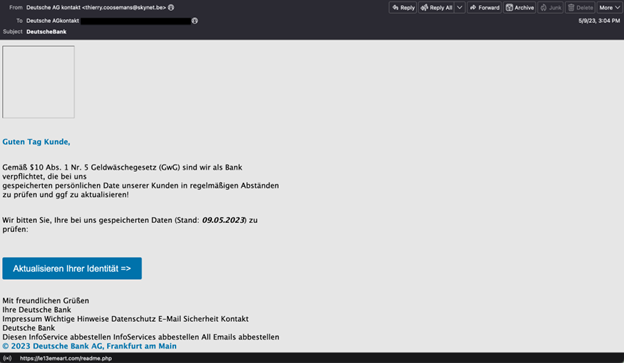Click status bar URL fe13emeart.com/readme.php
The width and height of the screenshot is (624, 363).
66,358
